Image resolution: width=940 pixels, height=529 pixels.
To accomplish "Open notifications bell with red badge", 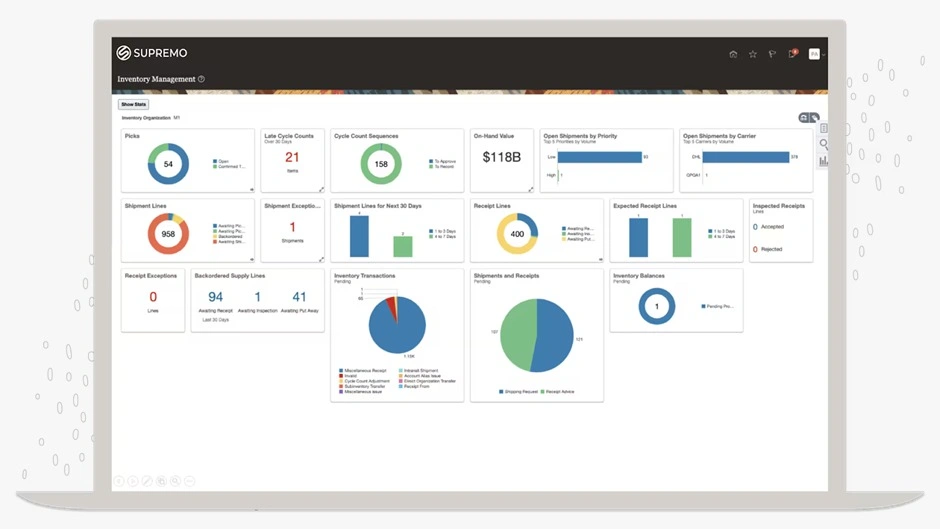I will pos(792,54).
